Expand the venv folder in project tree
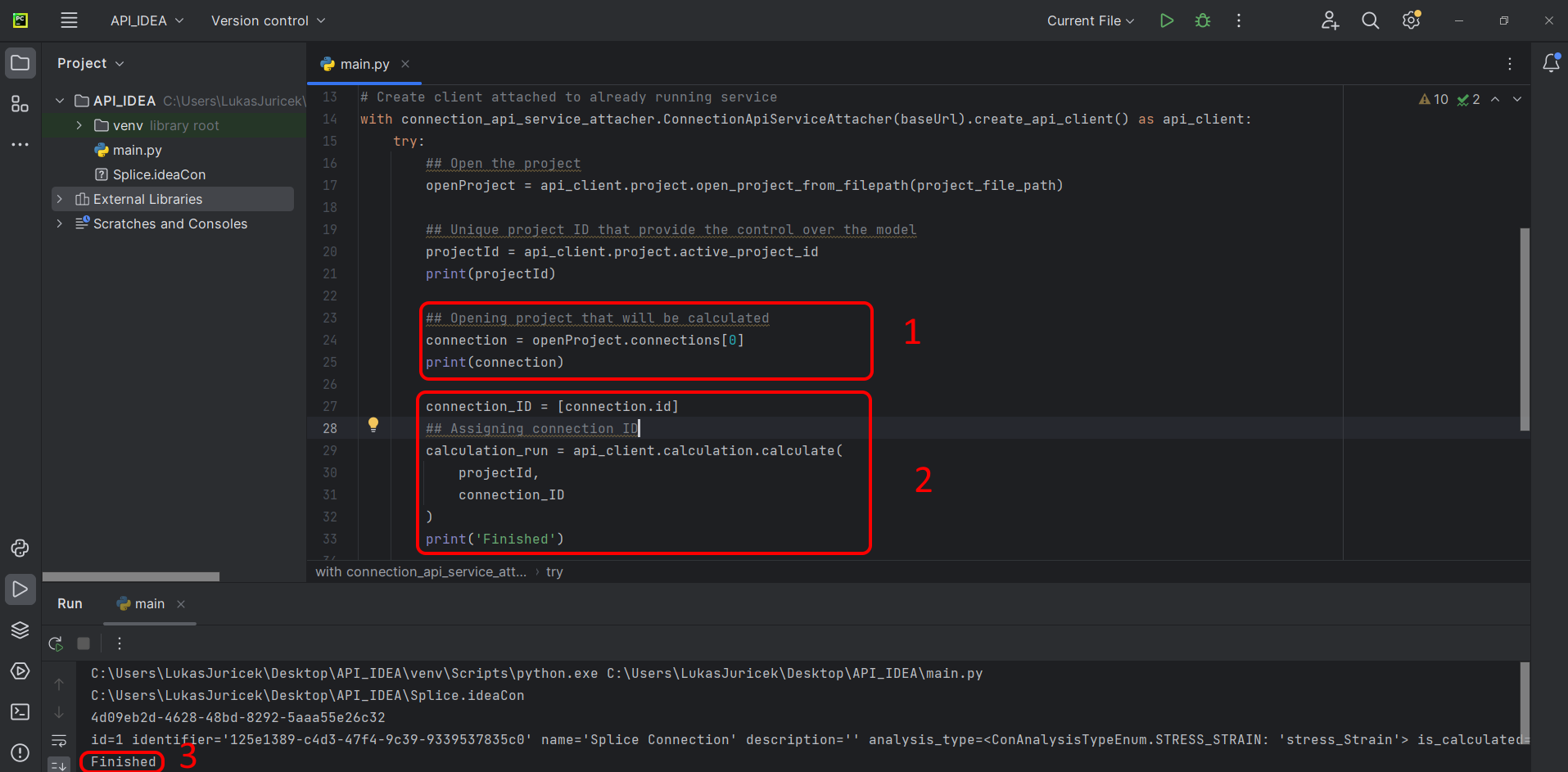 (x=79, y=125)
